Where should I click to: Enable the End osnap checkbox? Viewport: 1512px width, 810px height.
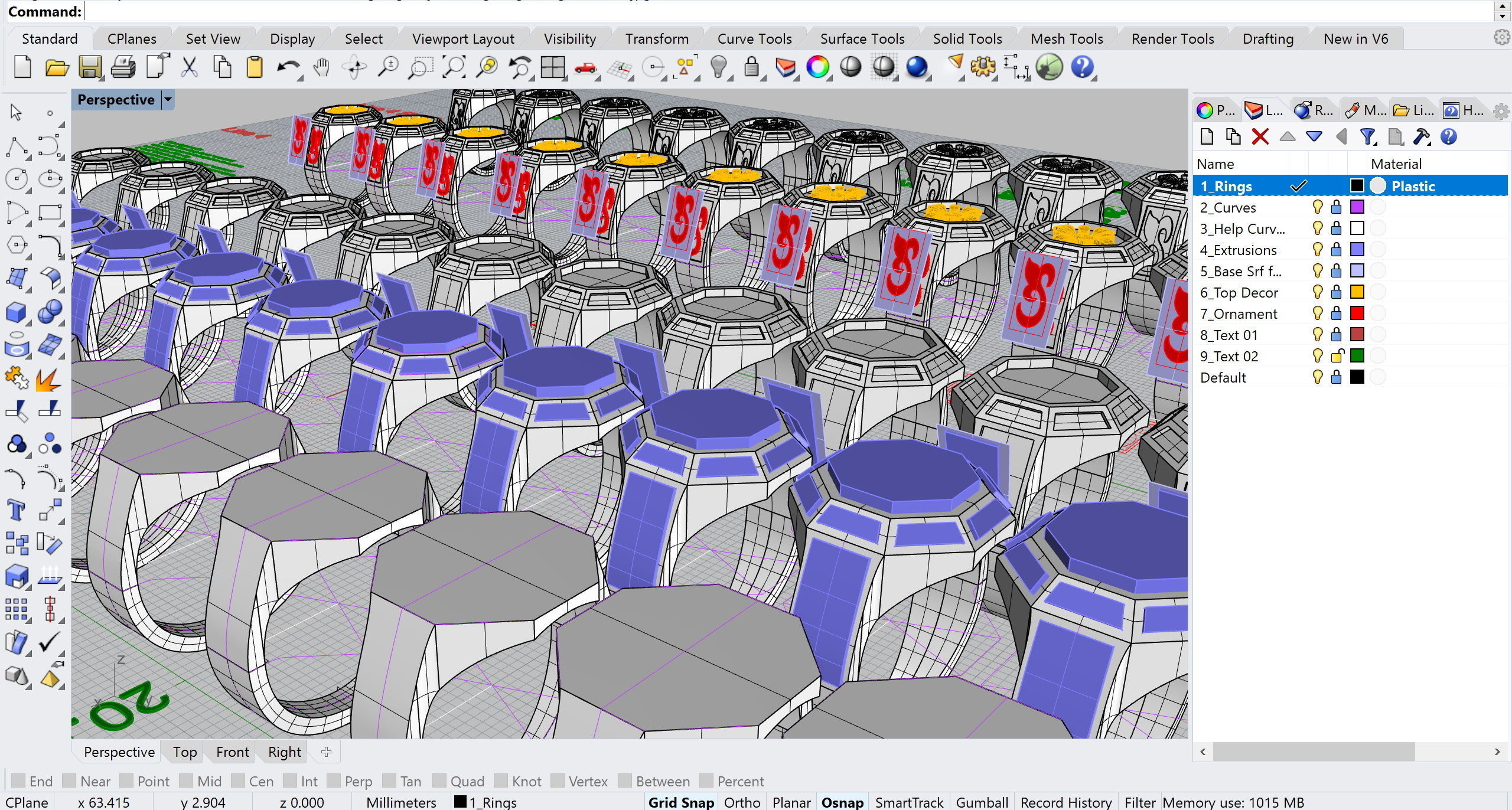(x=18, y=780)
